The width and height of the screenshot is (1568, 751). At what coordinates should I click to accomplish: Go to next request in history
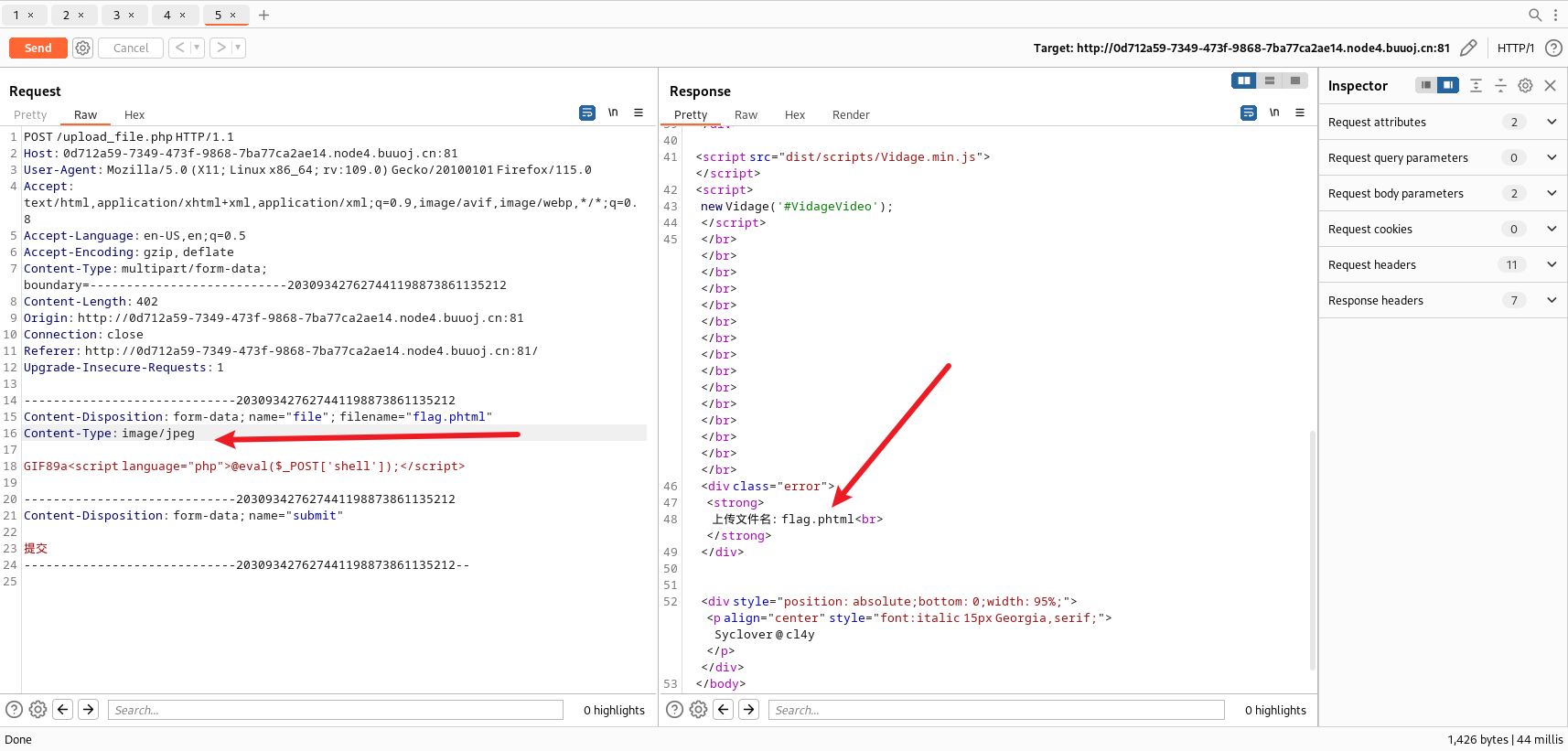[x=220, y=48]
